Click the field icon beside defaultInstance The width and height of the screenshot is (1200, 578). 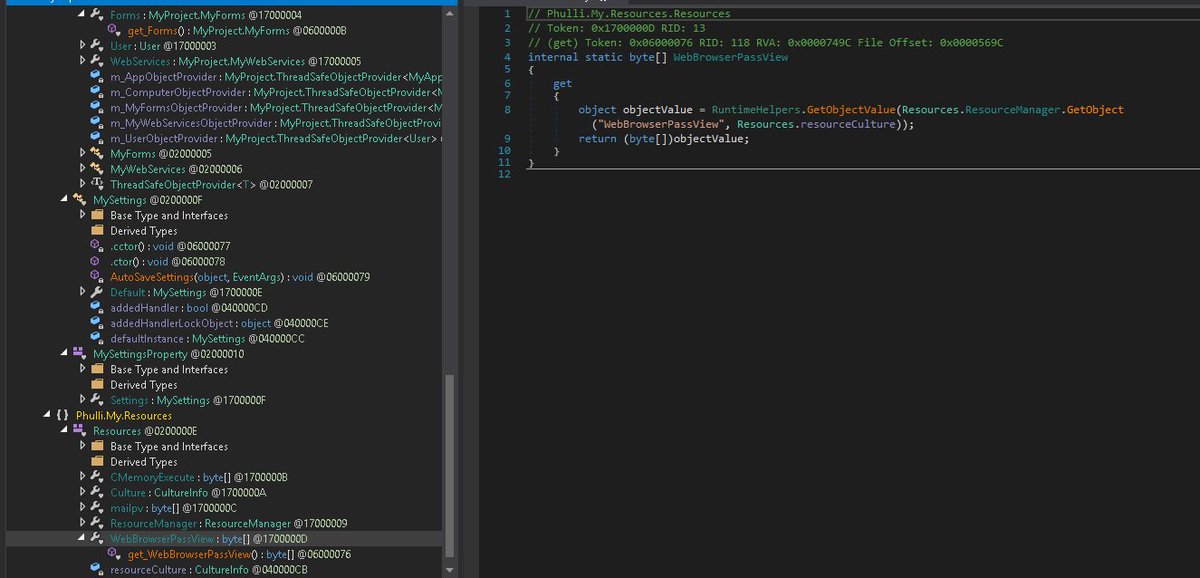(x=97, y=339)
